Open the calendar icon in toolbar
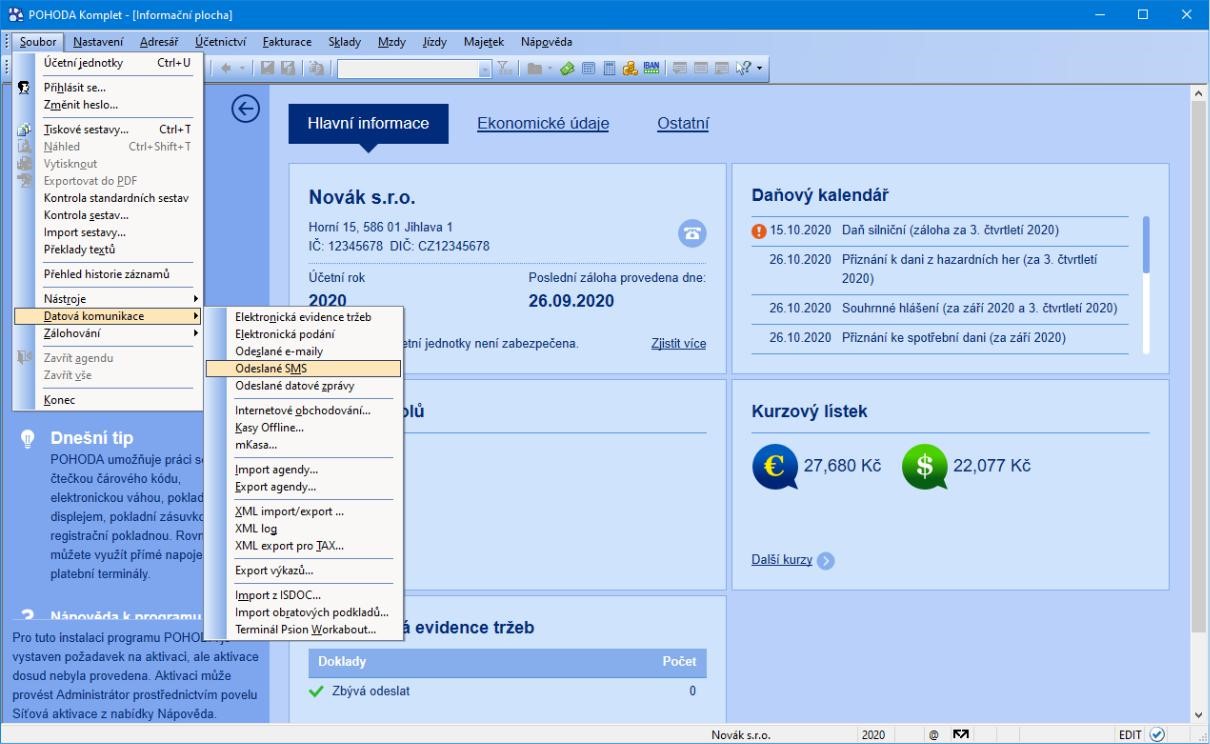1210x744 pixels. 587,69
